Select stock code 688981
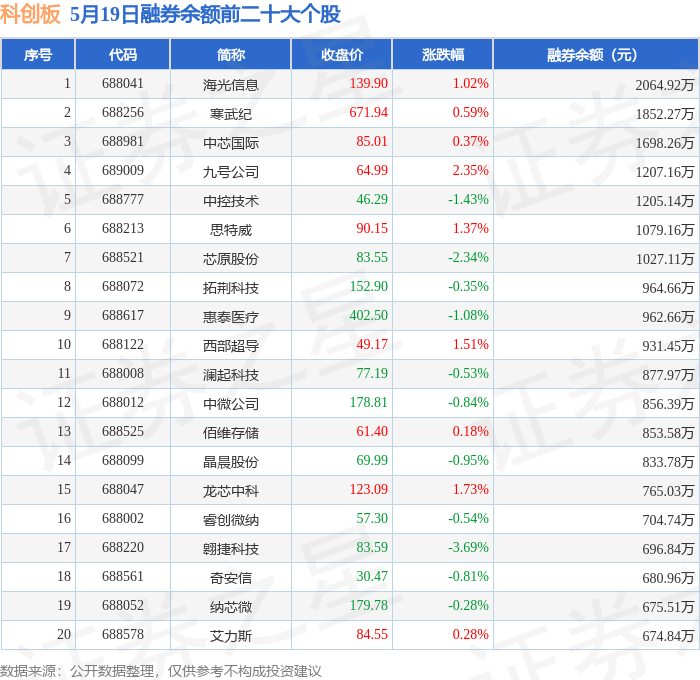The height and width of the screenshot is (680, 700). click(x=123, y=142)
